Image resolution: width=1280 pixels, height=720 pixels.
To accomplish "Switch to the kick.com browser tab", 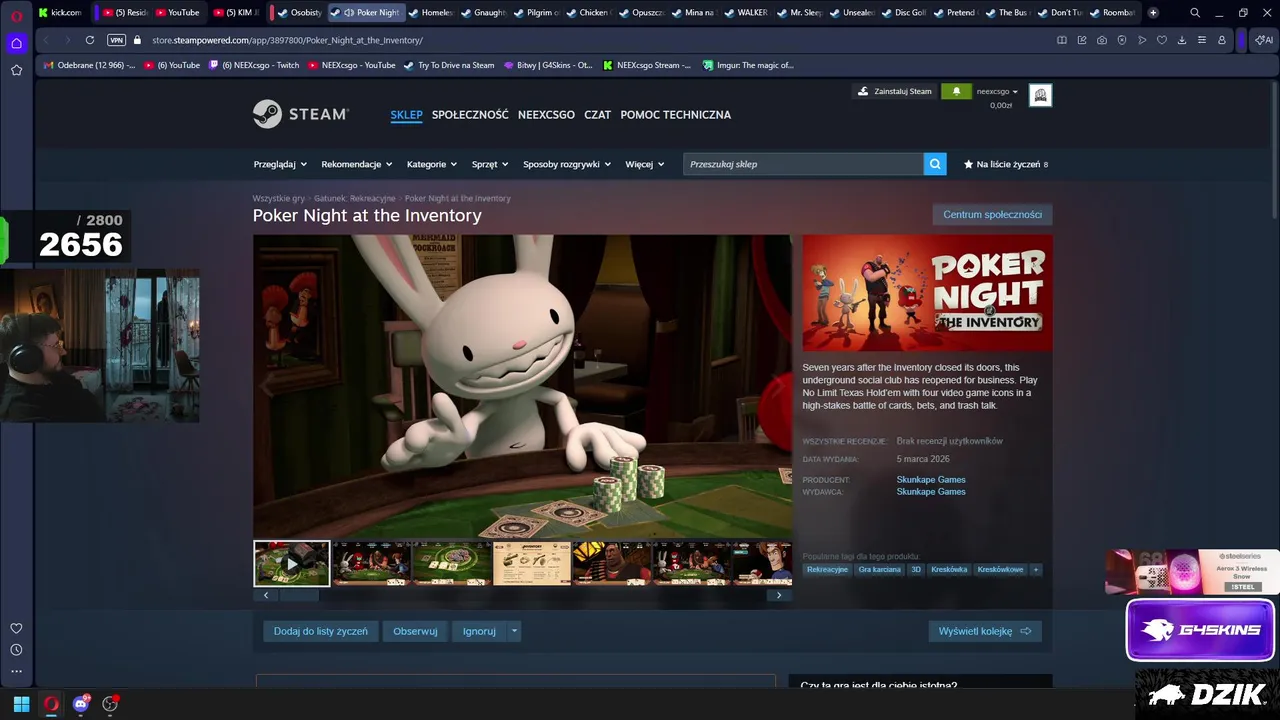I will coord(60,12).
